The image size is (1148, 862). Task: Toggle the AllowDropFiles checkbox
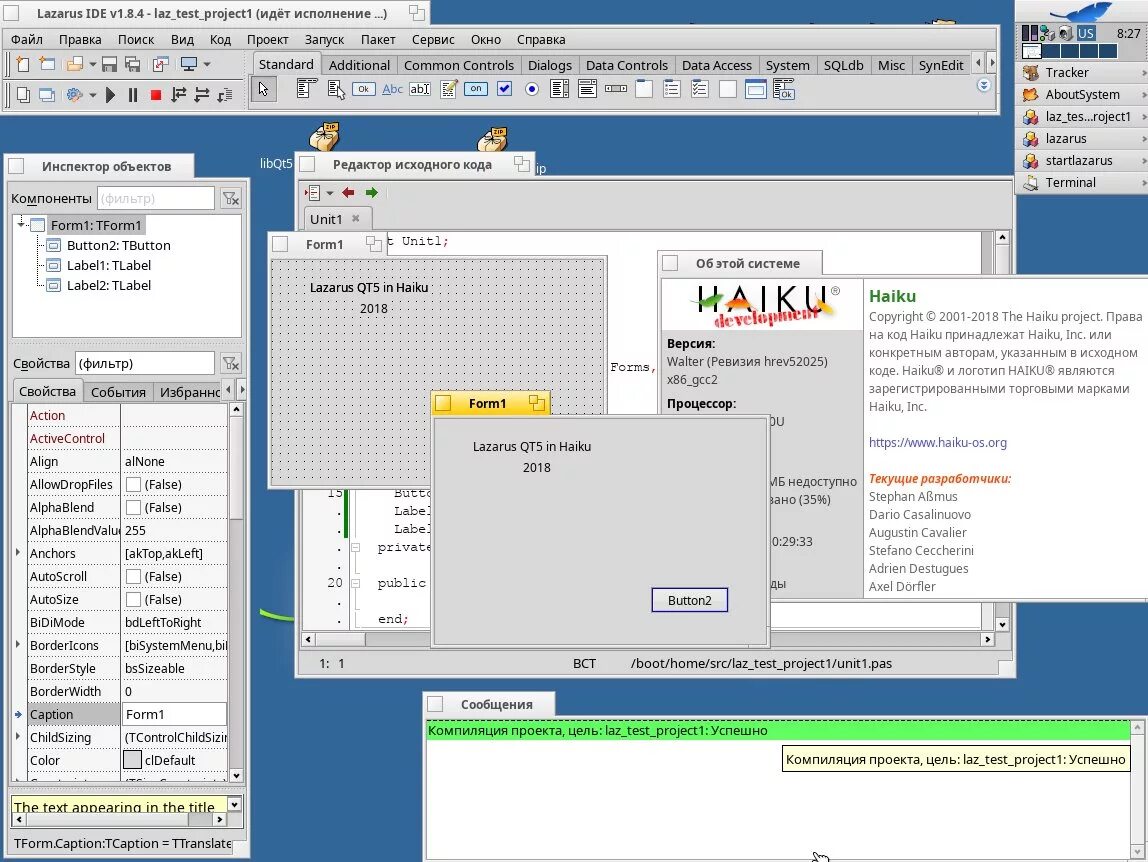pyautogui.click(x=133, y=484)
